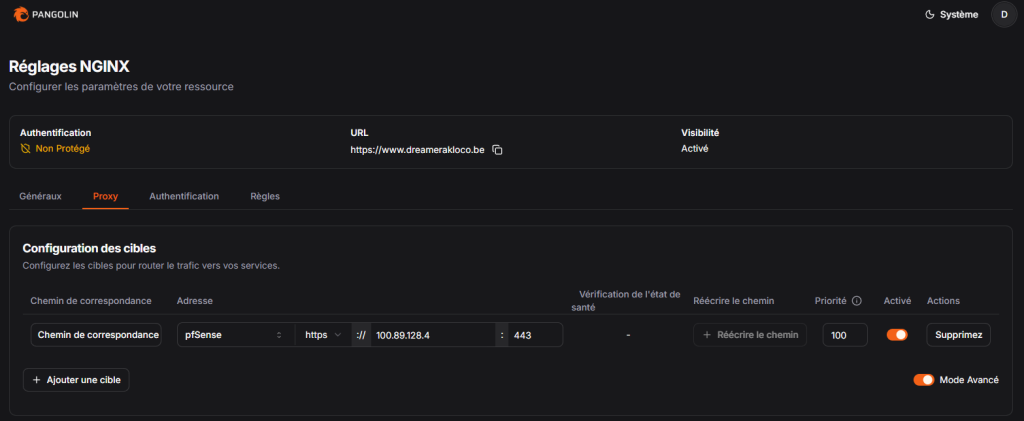1024x421 pixels.
Task: Copy the resource URL with copy icon
Action: pos(497,149)
